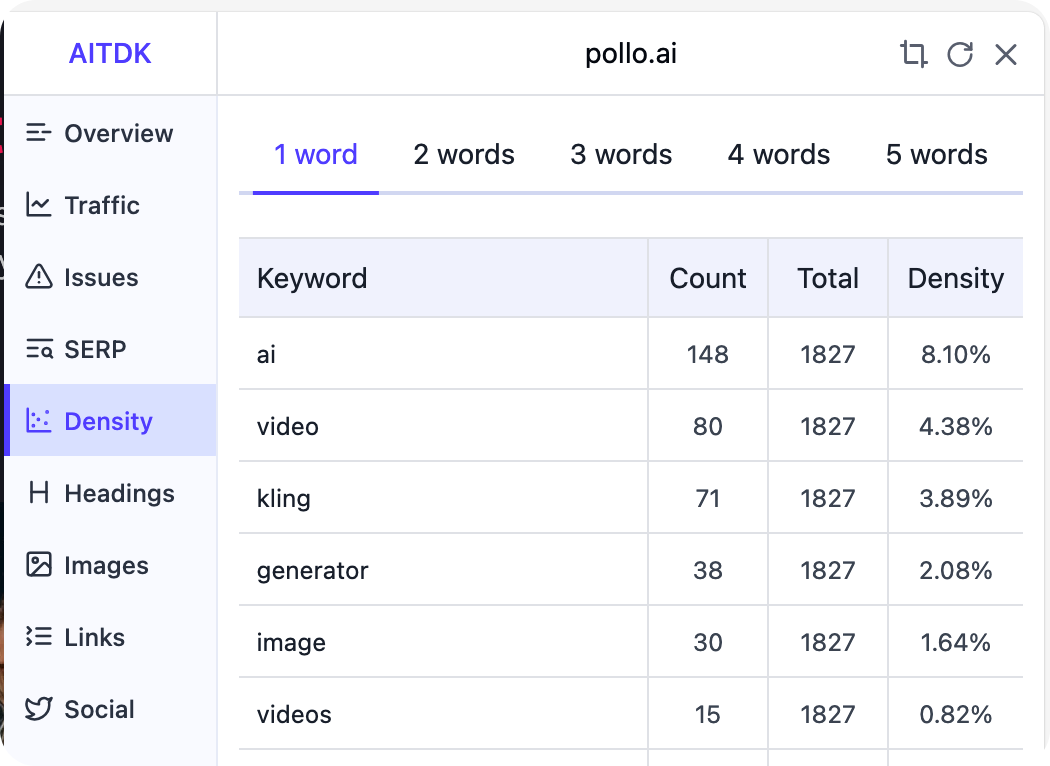Open the Links section
This screenshot has width=1050, height=766.
[x=110, y=637]
